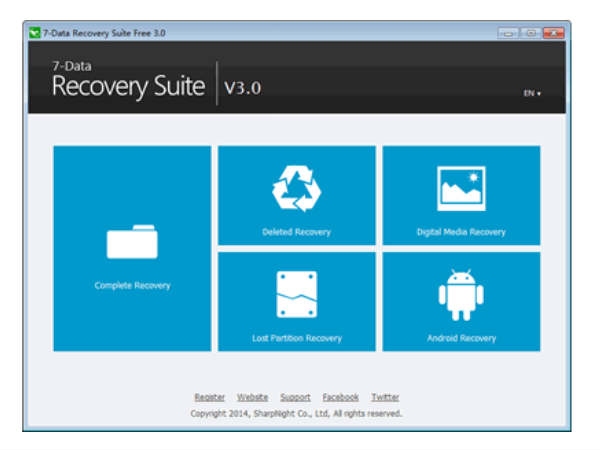Click the Register link

(x=209, y=397)
